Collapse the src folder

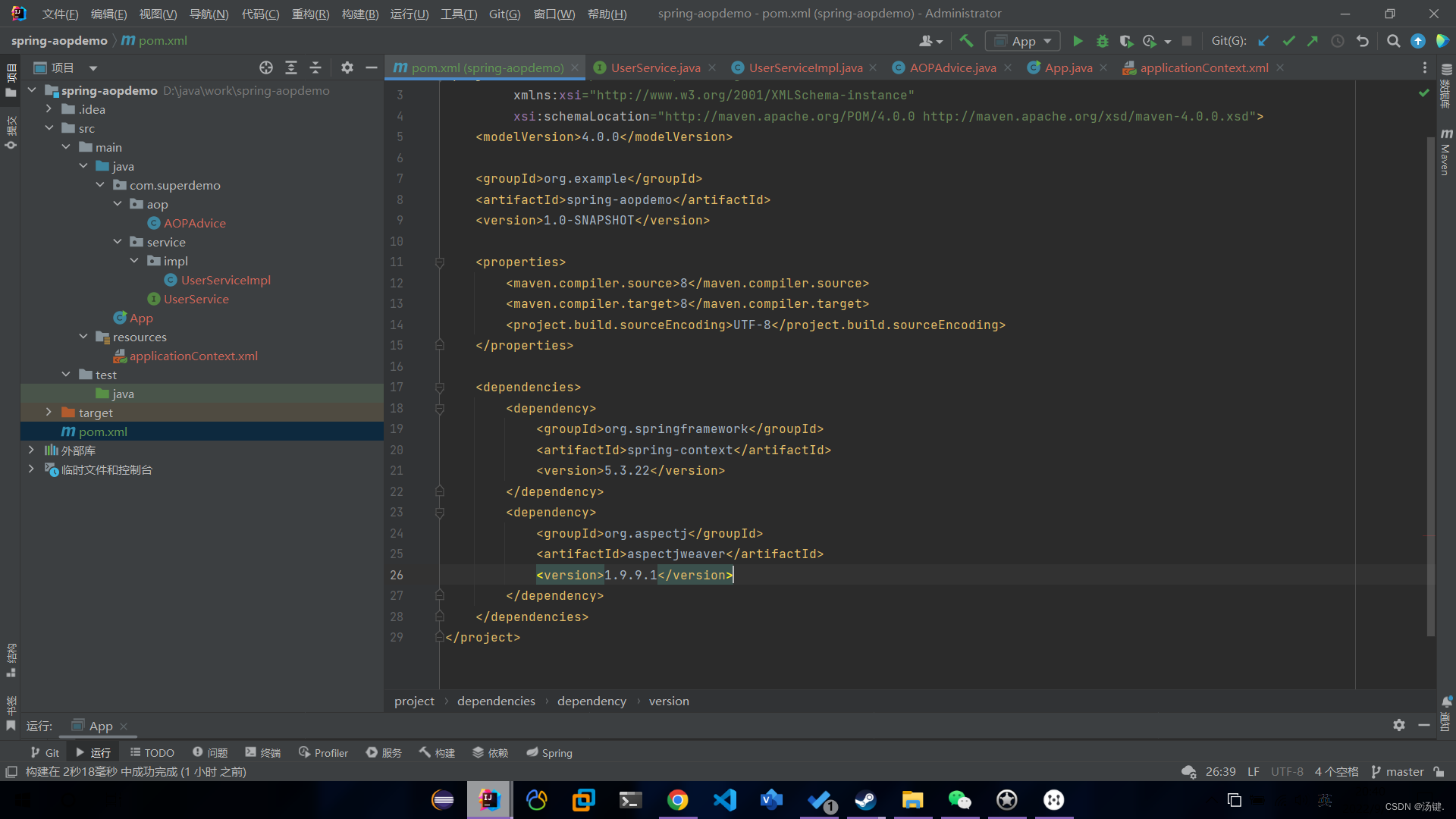49,128
